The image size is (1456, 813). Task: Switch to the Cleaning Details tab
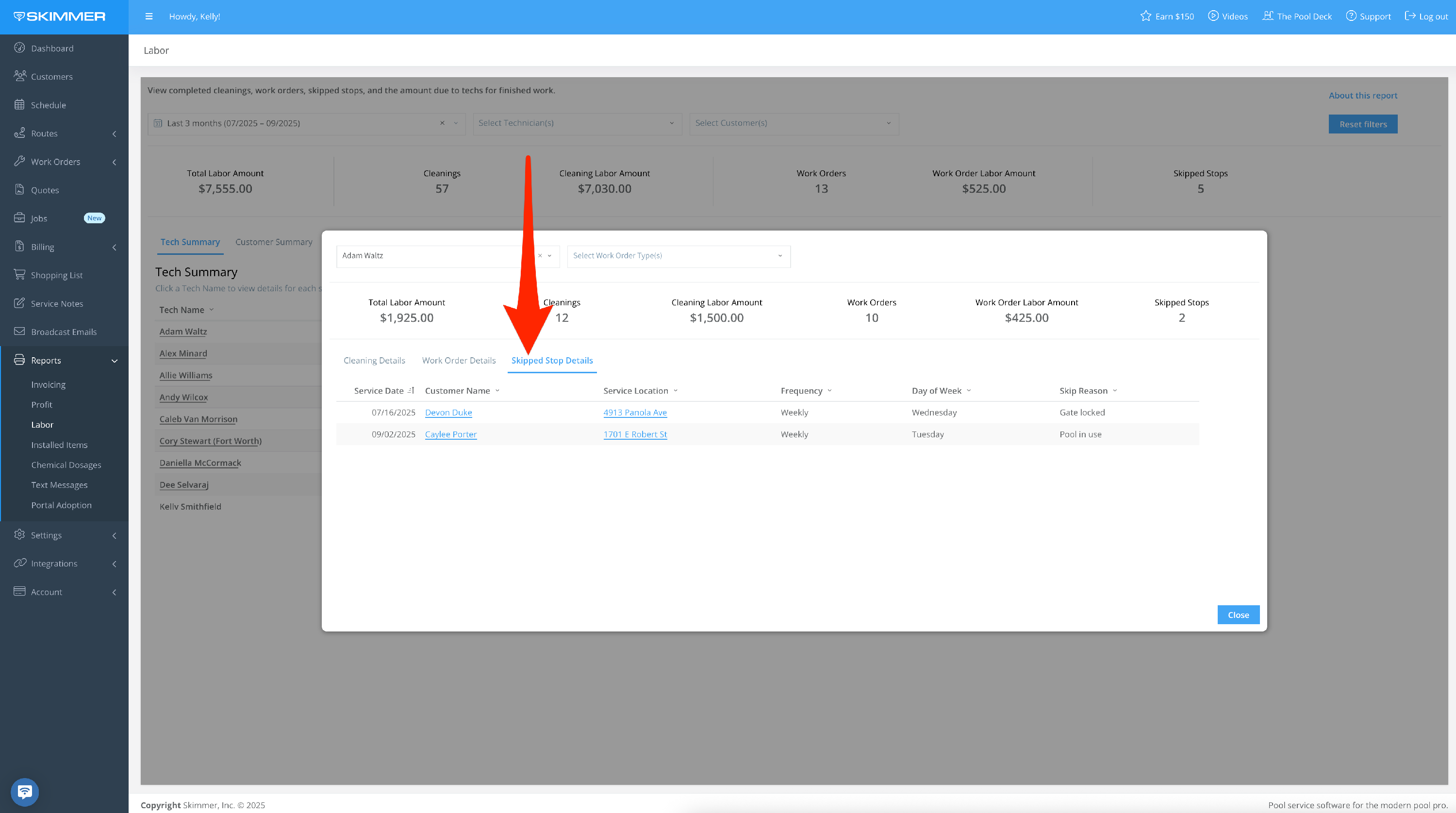(374, 361)
